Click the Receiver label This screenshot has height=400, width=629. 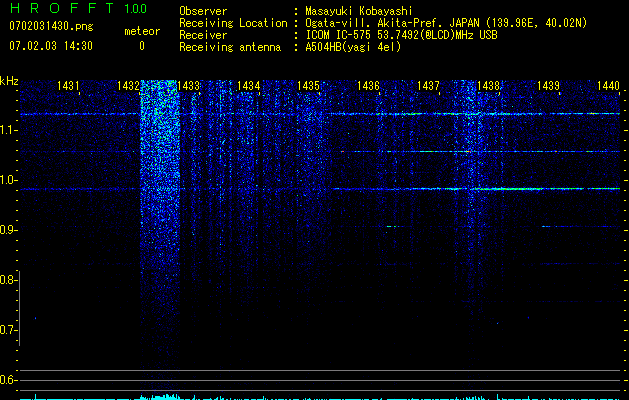click(203, 35)
